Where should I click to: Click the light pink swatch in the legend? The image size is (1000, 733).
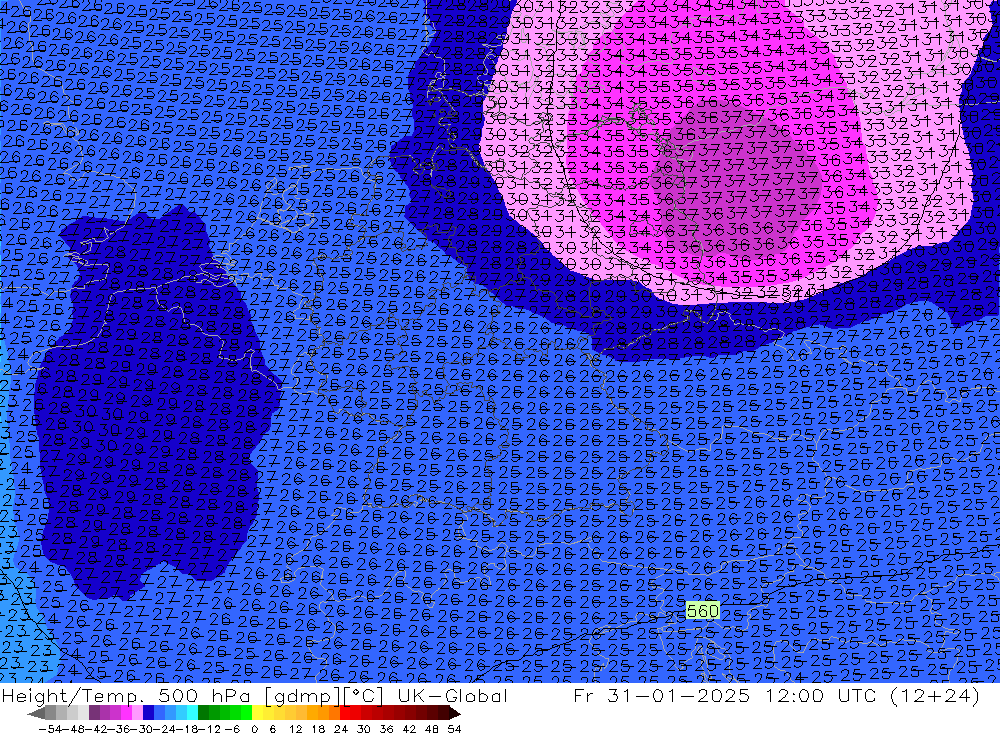(137, 713)
